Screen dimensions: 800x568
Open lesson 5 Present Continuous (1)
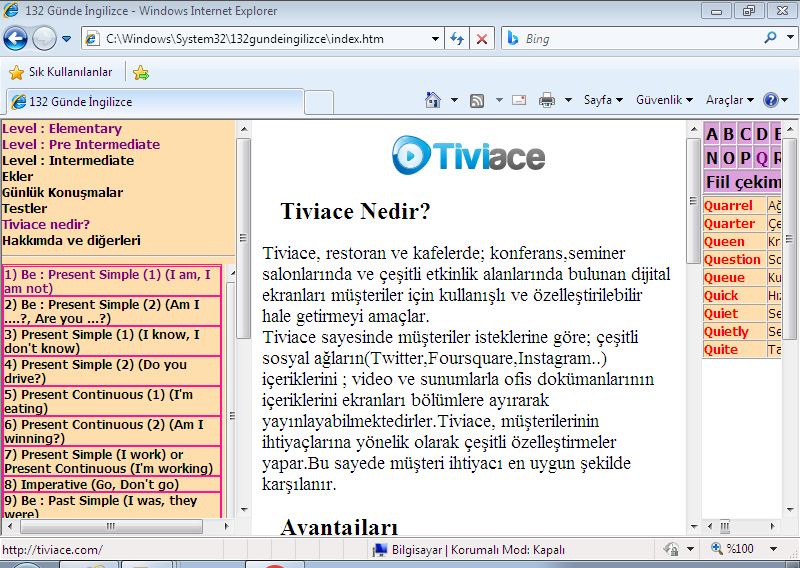click(112, 401)
